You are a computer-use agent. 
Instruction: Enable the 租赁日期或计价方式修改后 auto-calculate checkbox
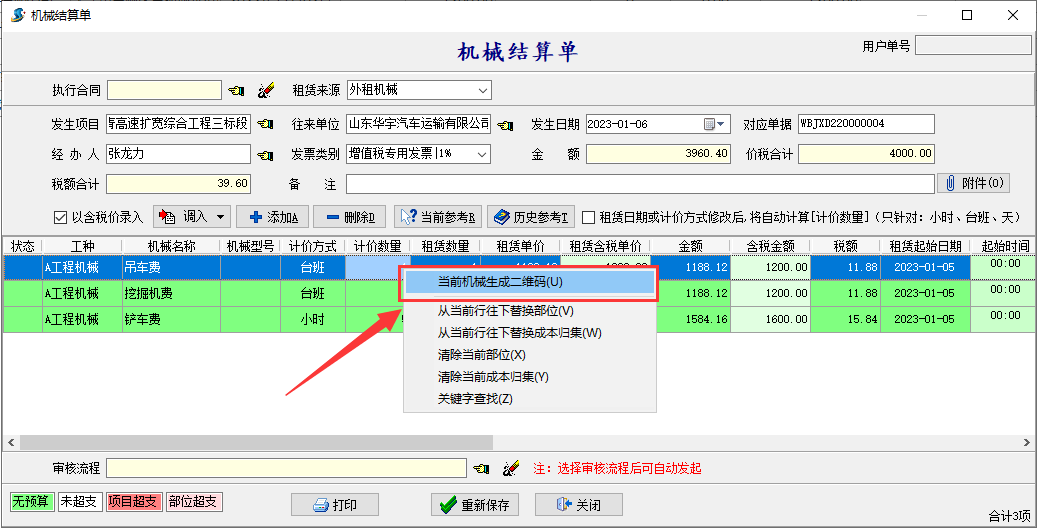tap(588, 217)
